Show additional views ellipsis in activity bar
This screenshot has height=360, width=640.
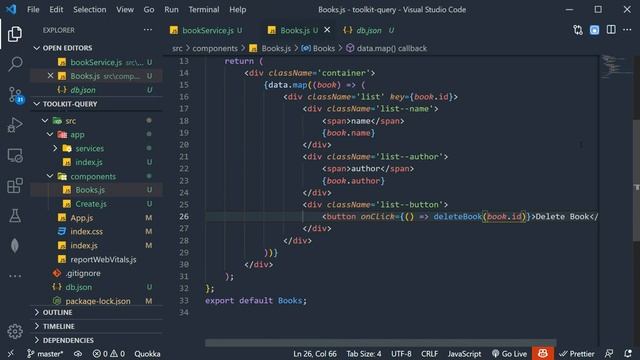point(15,276)
